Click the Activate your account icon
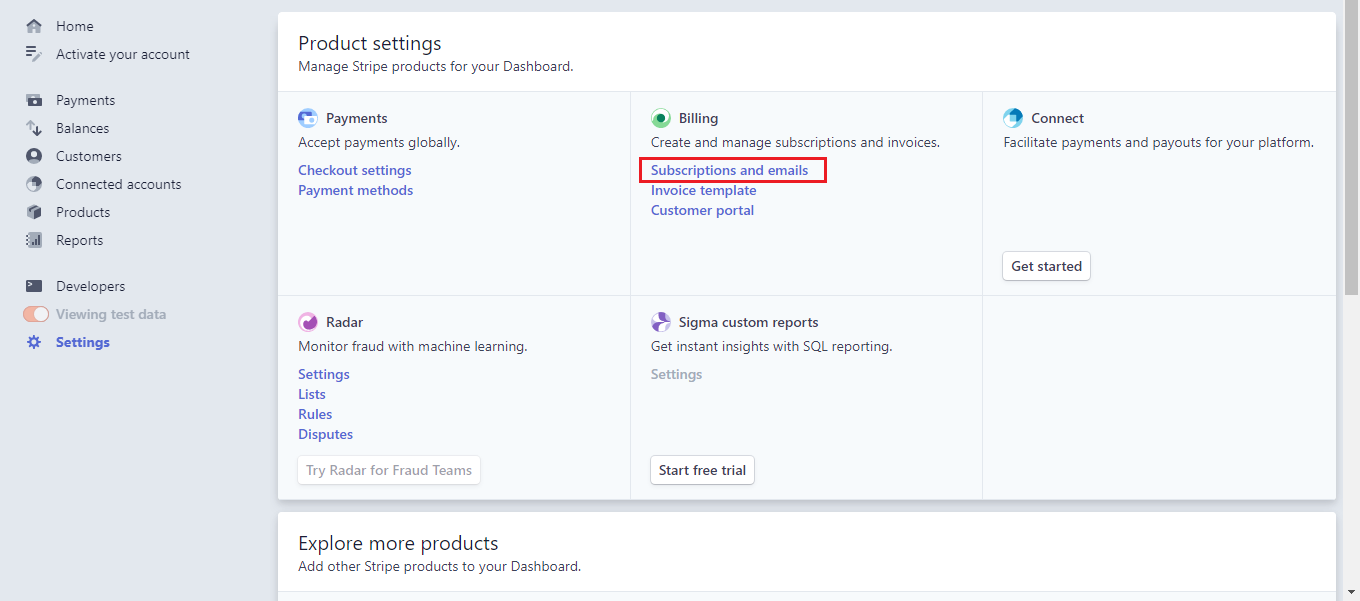 click(x=34, y=54)
